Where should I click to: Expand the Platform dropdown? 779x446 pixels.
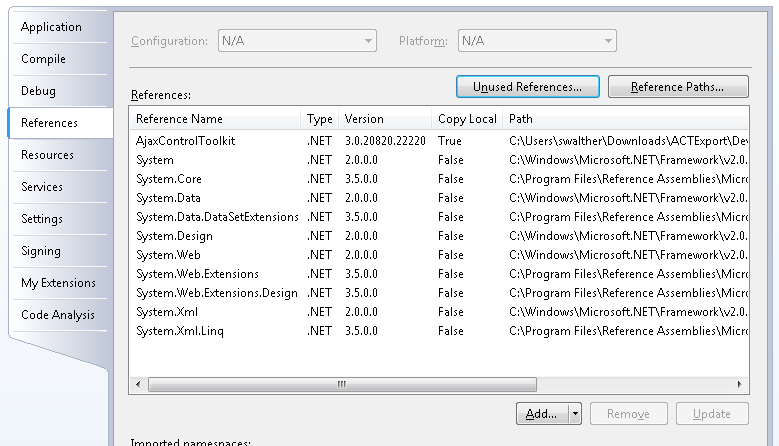(x=537, y=41)
